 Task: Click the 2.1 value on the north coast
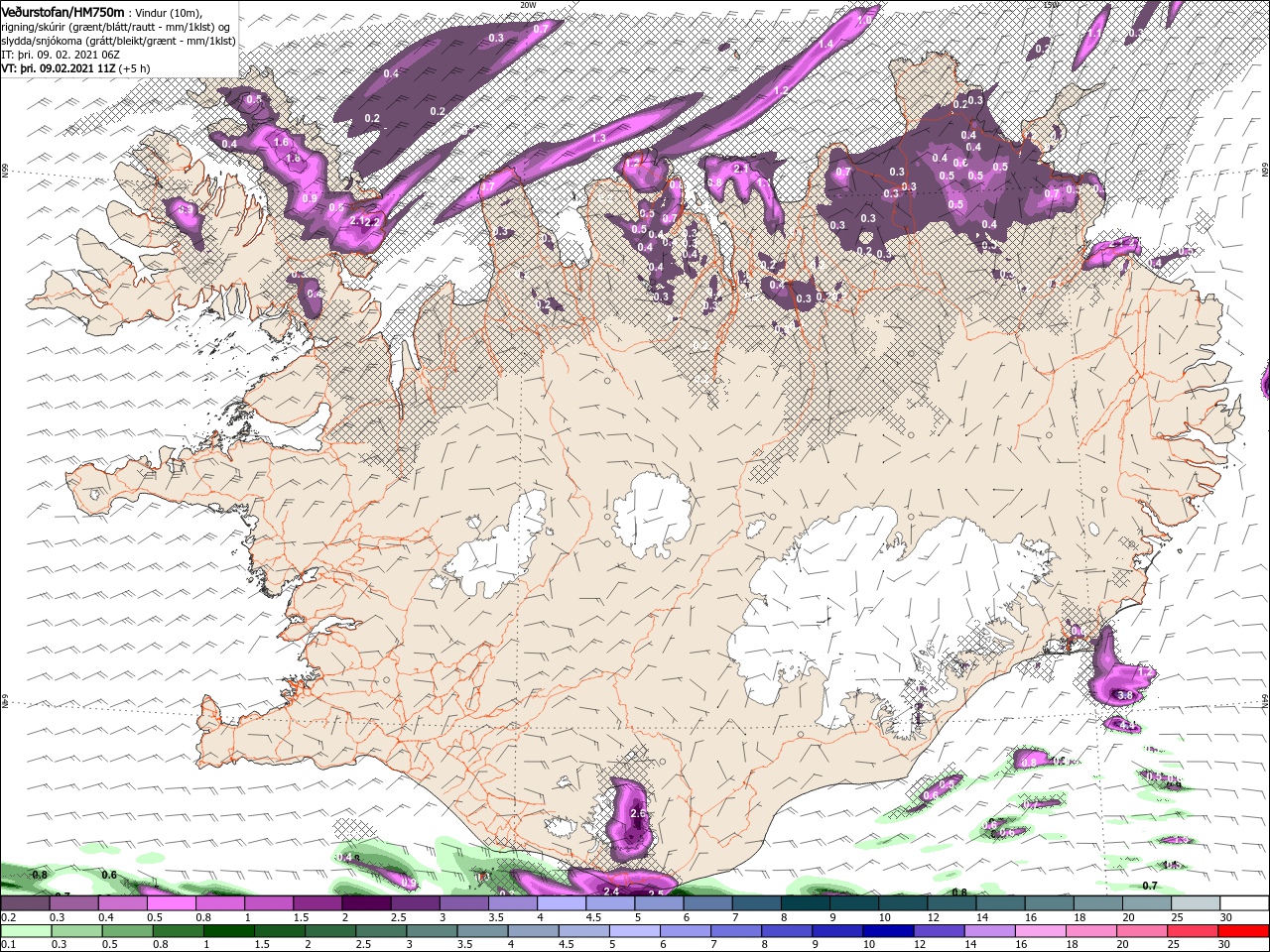click(740, 169)
